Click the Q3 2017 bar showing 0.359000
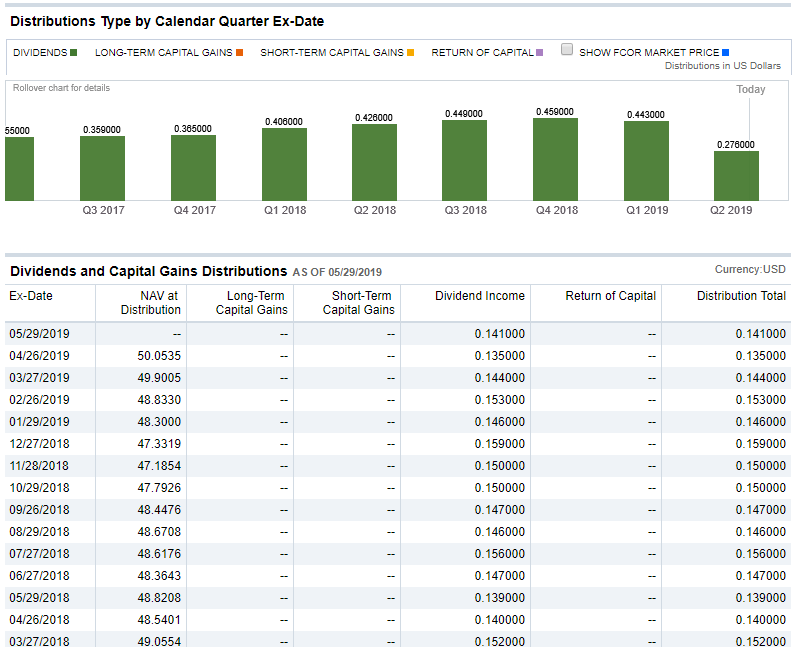Screen dimensions: 800x647 (102, 168)
